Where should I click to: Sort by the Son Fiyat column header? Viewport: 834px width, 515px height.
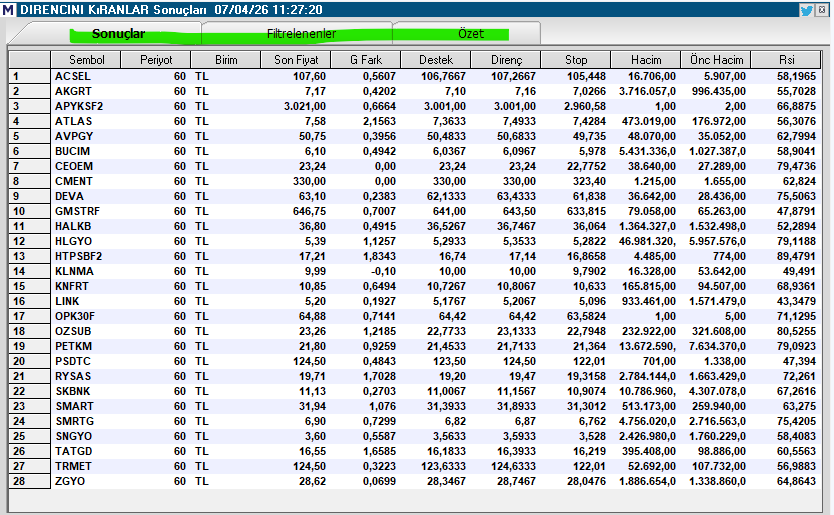click(x=296, y=60)
